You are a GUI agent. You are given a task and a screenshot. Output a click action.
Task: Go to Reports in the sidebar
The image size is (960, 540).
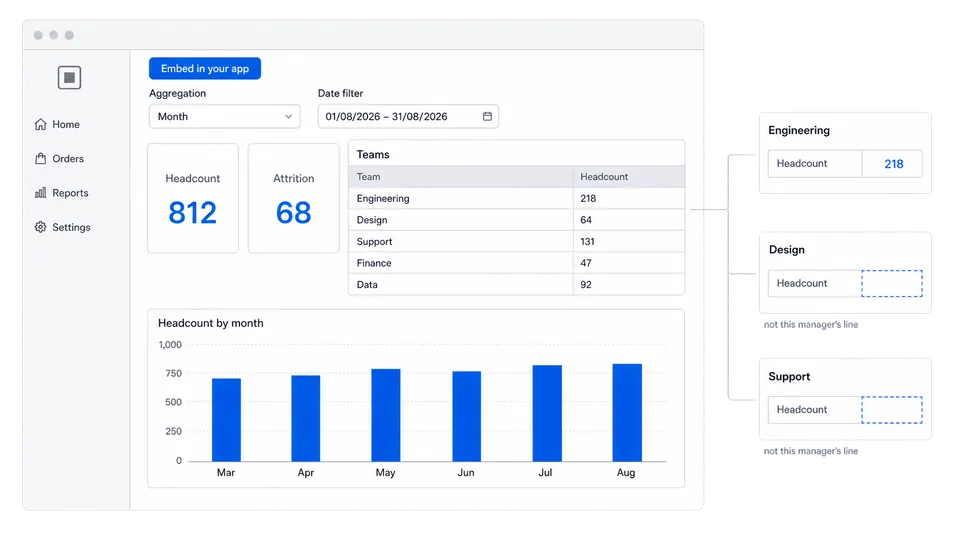[x=62, y=193]
